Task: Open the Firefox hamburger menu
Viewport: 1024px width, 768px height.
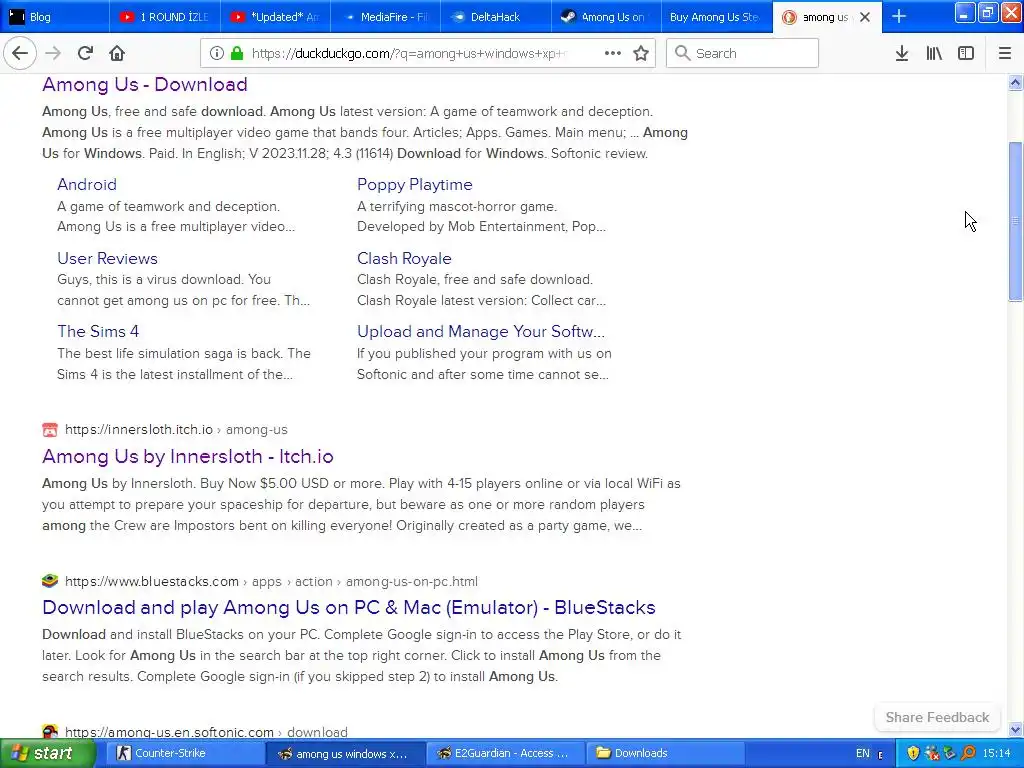Action: [1005, 54]
